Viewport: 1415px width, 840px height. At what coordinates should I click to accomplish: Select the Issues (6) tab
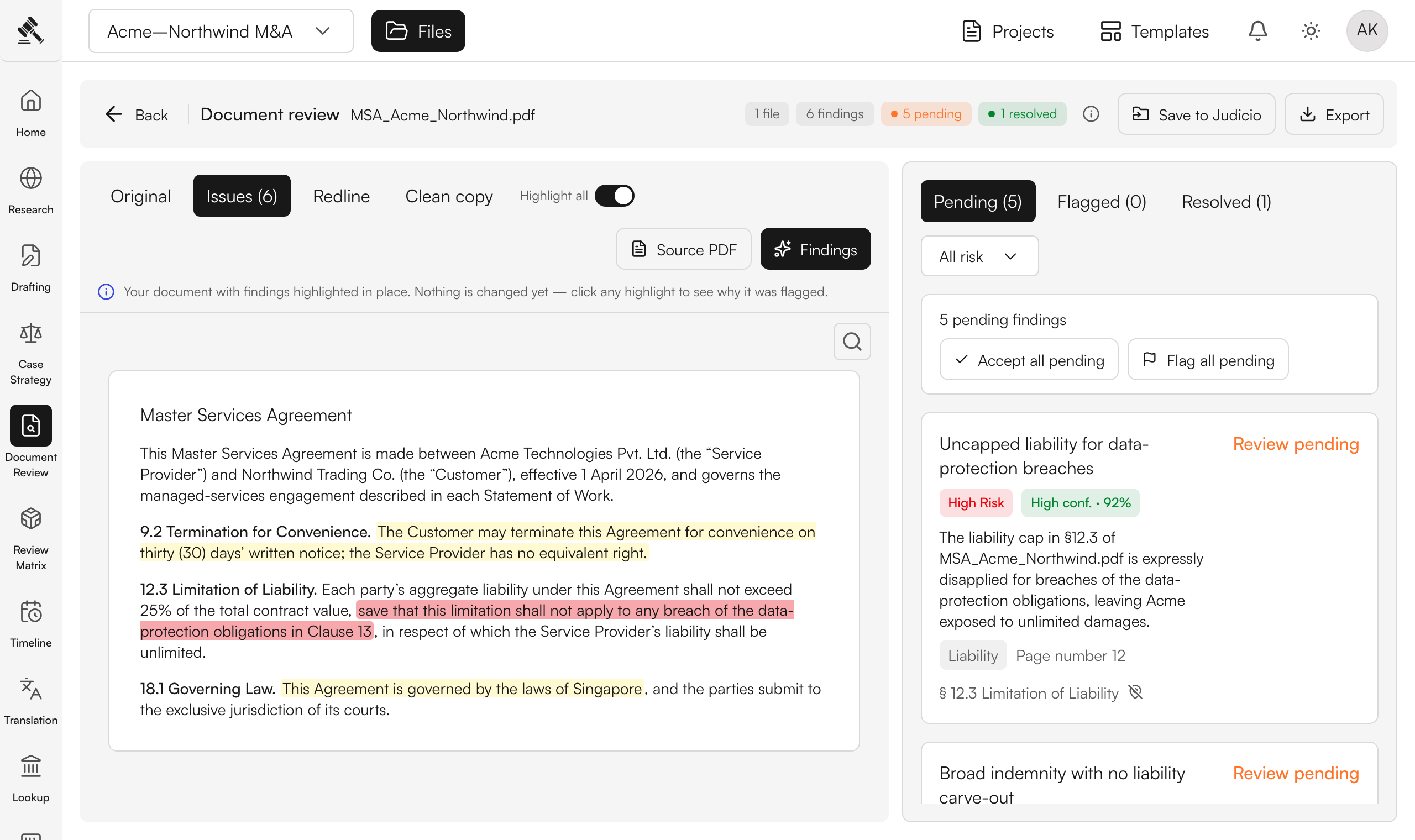pyautogui.click(x=242, y=196)
